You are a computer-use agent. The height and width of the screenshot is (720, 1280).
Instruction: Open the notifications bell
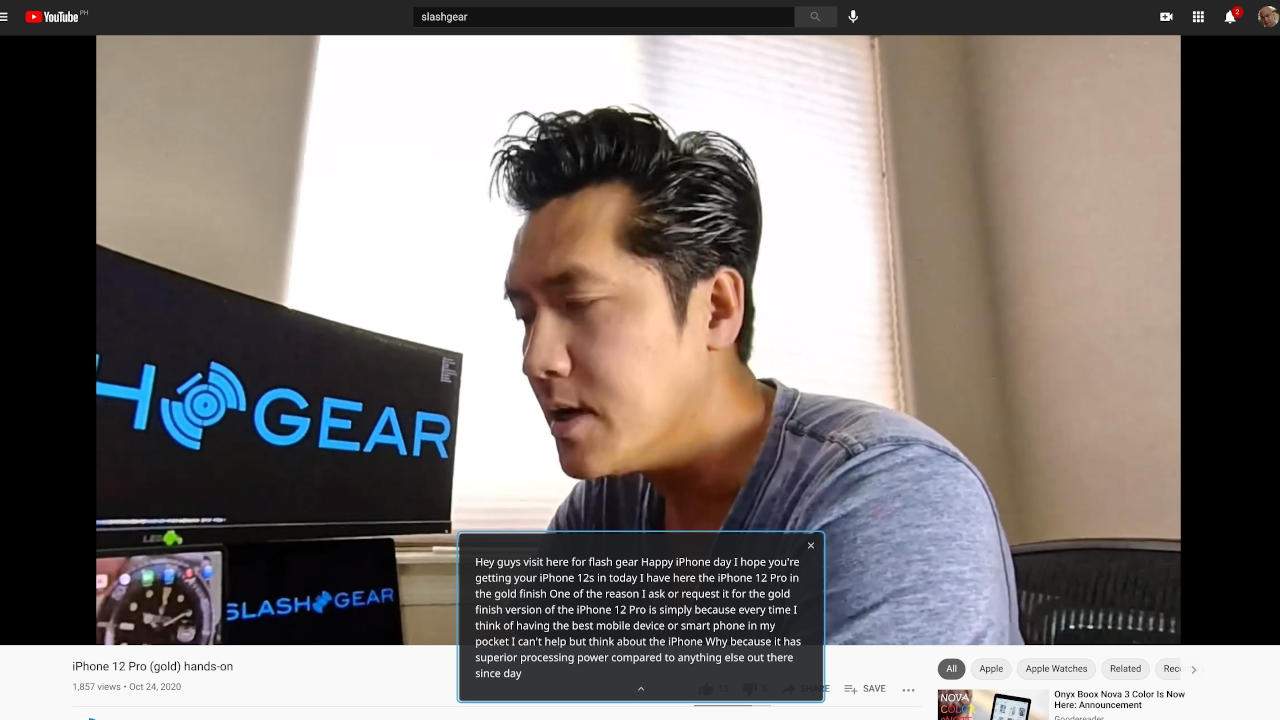pyautogui.click(x=1230, y=17)
